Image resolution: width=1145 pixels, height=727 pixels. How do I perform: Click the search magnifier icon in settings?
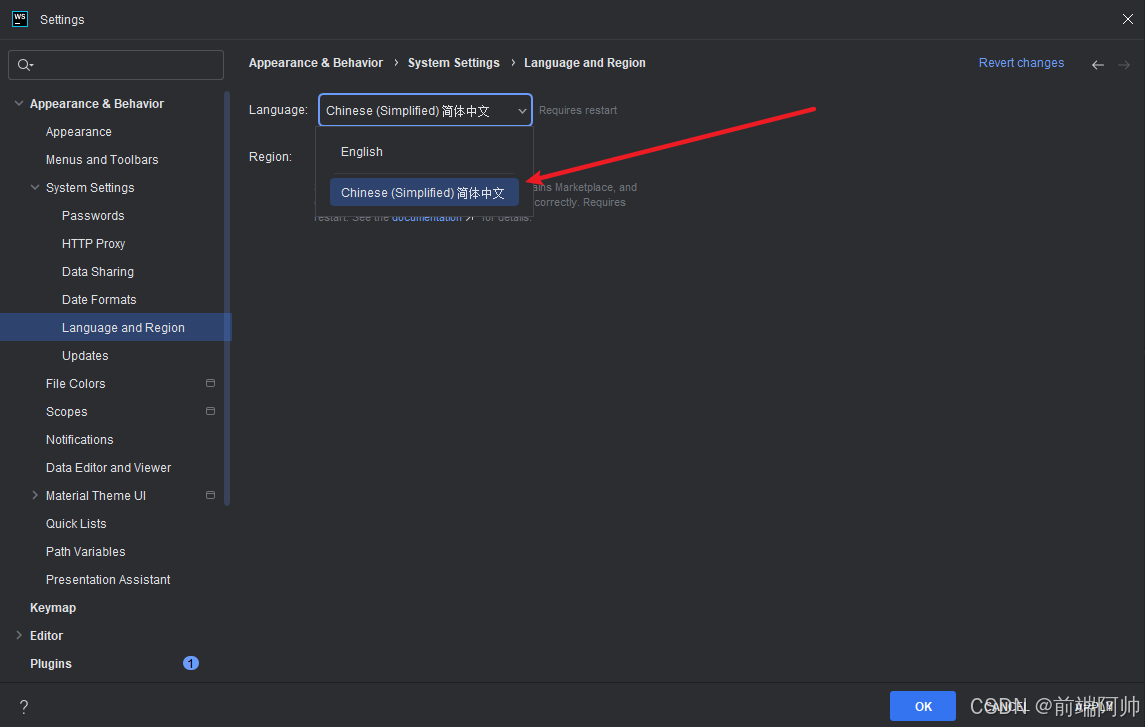[x=25, y=65]
